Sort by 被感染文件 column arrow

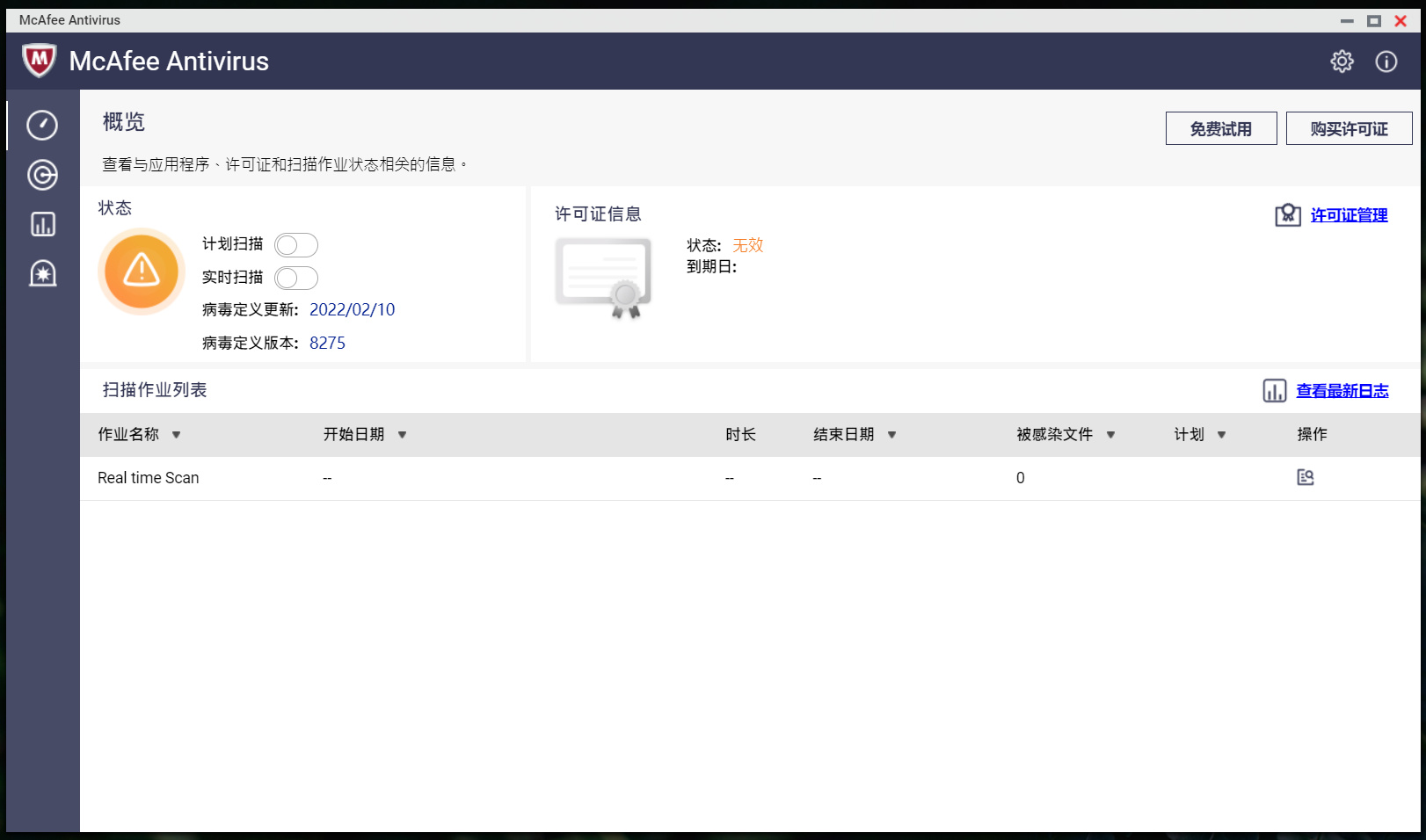(x=1111, y=435)
